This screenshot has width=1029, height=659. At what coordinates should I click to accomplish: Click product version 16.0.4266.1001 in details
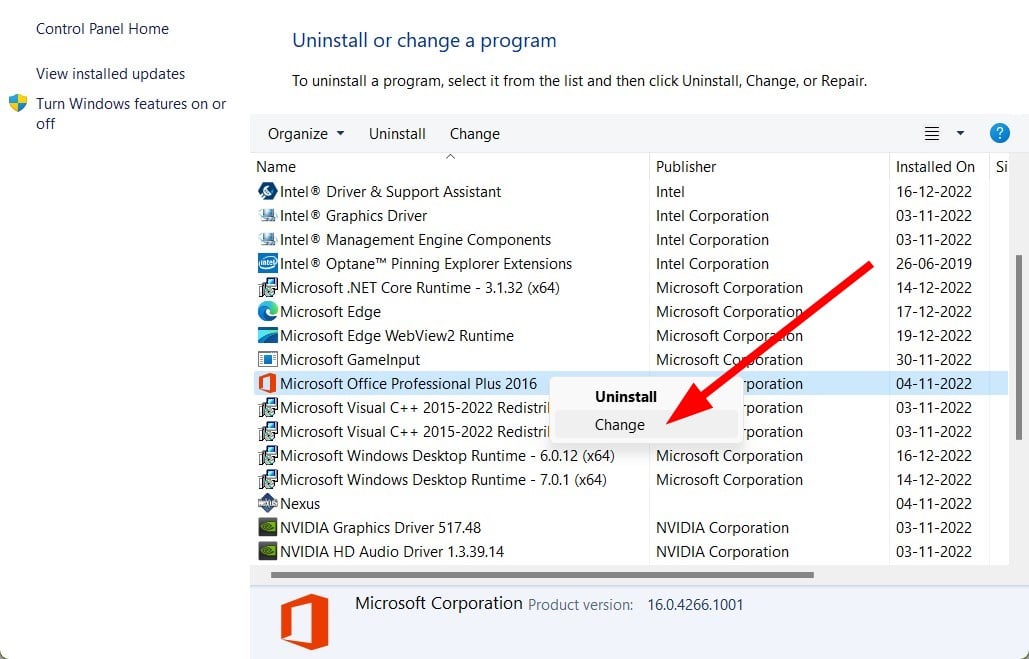pos(695,605)
